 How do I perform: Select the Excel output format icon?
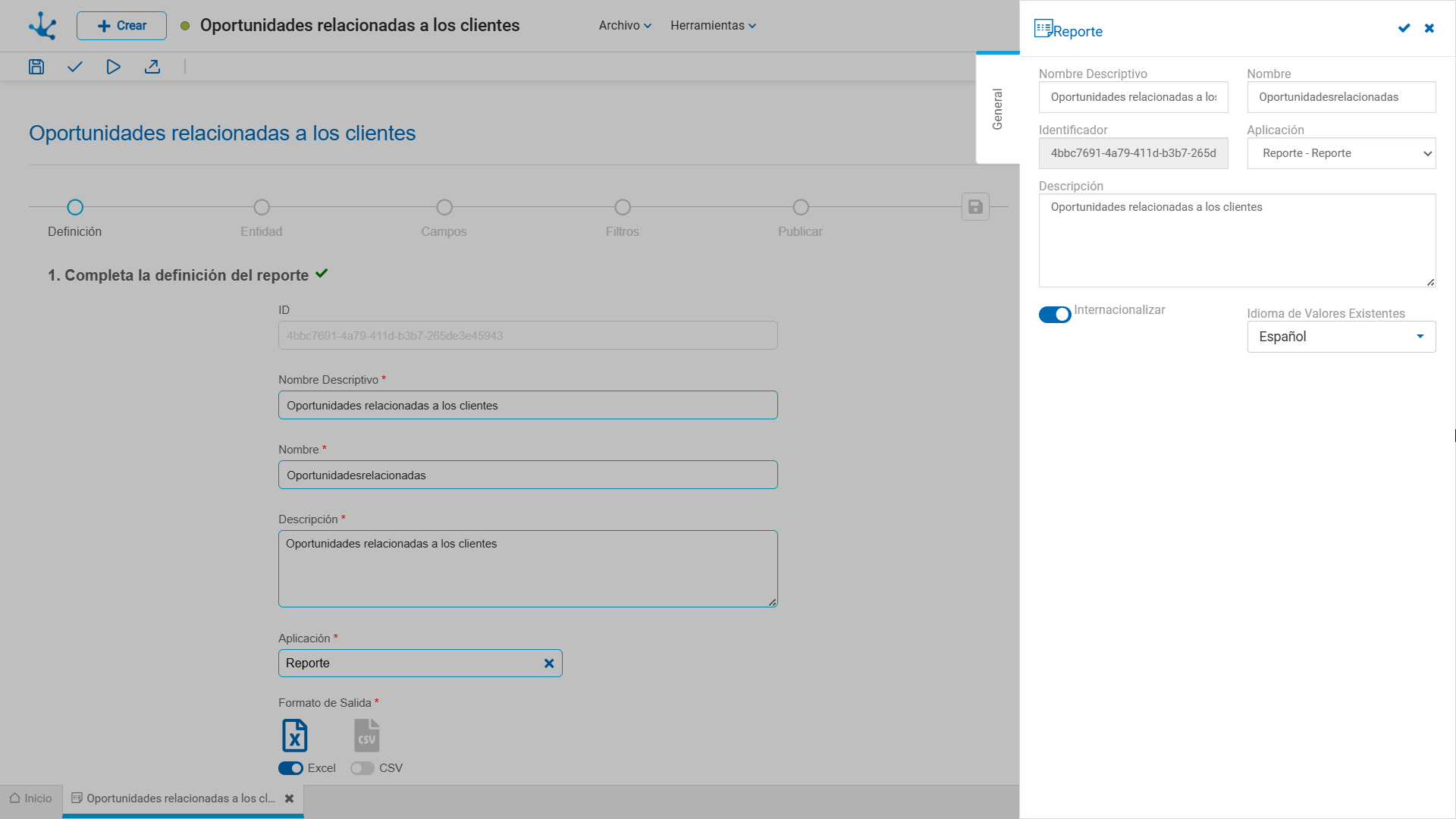295,736
